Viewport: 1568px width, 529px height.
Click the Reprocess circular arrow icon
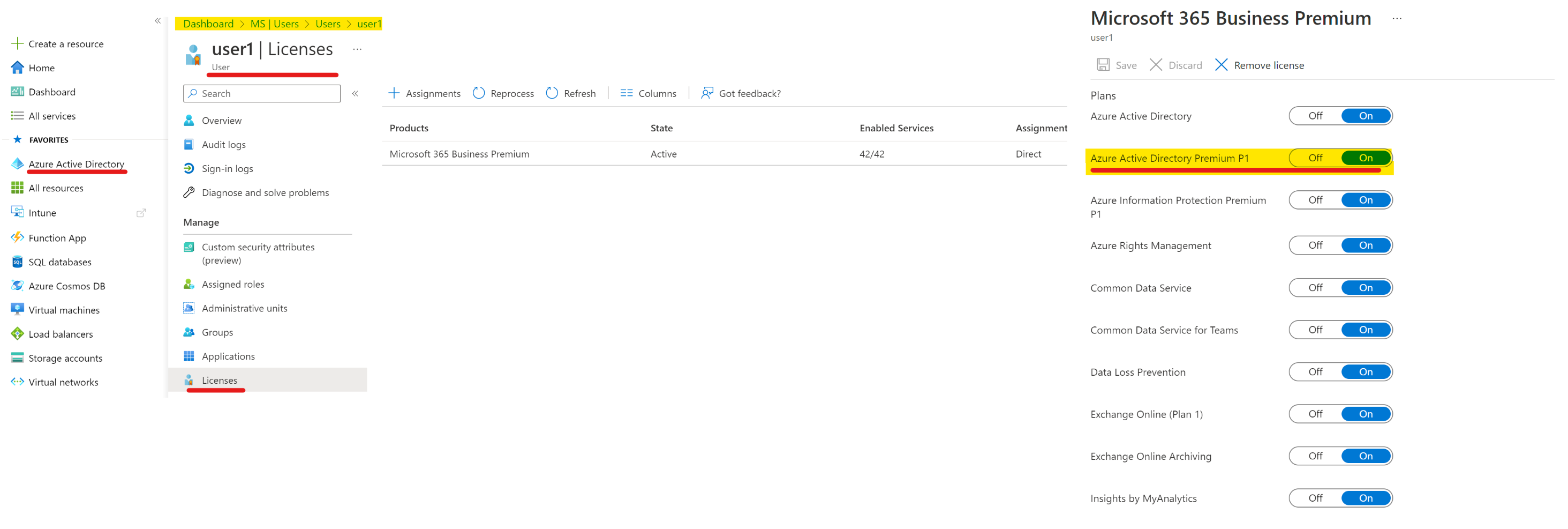click(x=478, y=93)
